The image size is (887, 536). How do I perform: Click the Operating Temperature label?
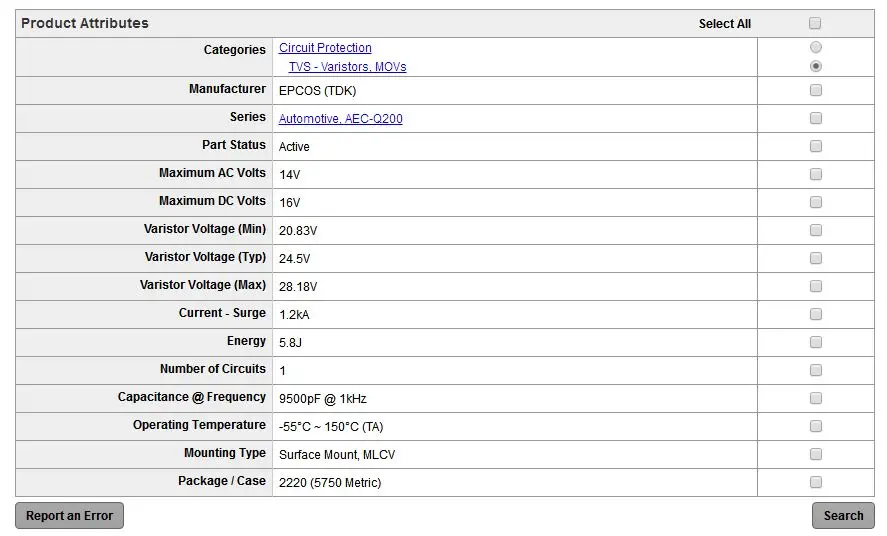tap(199, 425)
